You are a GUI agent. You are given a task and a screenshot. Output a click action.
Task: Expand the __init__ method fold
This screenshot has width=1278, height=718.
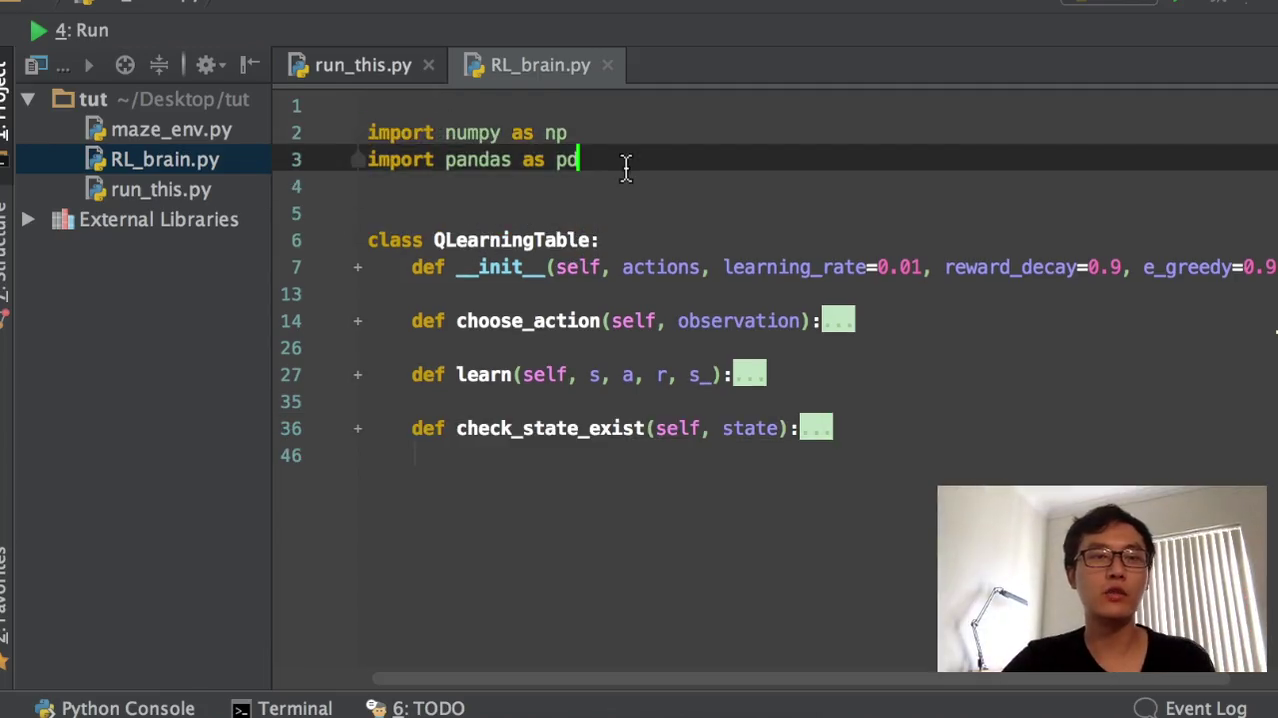click(357, 267)
